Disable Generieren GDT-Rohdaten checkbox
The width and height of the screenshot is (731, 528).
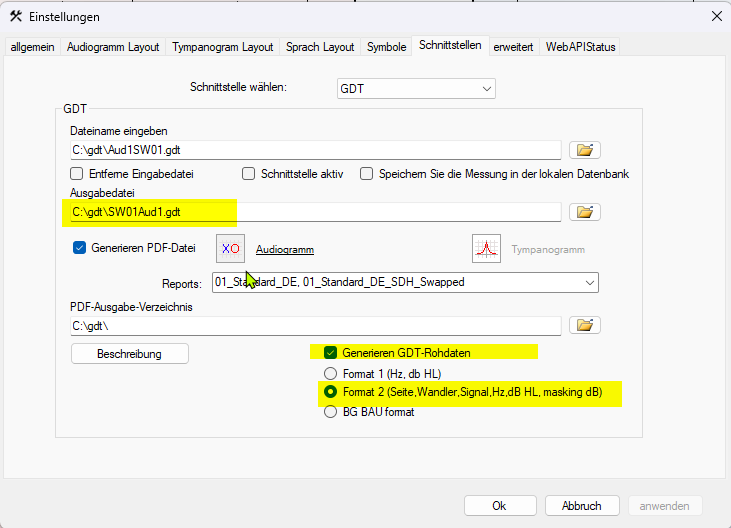(x=329, y=353)
